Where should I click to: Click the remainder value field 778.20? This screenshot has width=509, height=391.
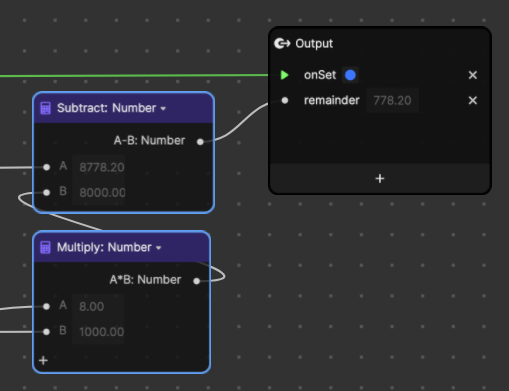pos(392,100)
